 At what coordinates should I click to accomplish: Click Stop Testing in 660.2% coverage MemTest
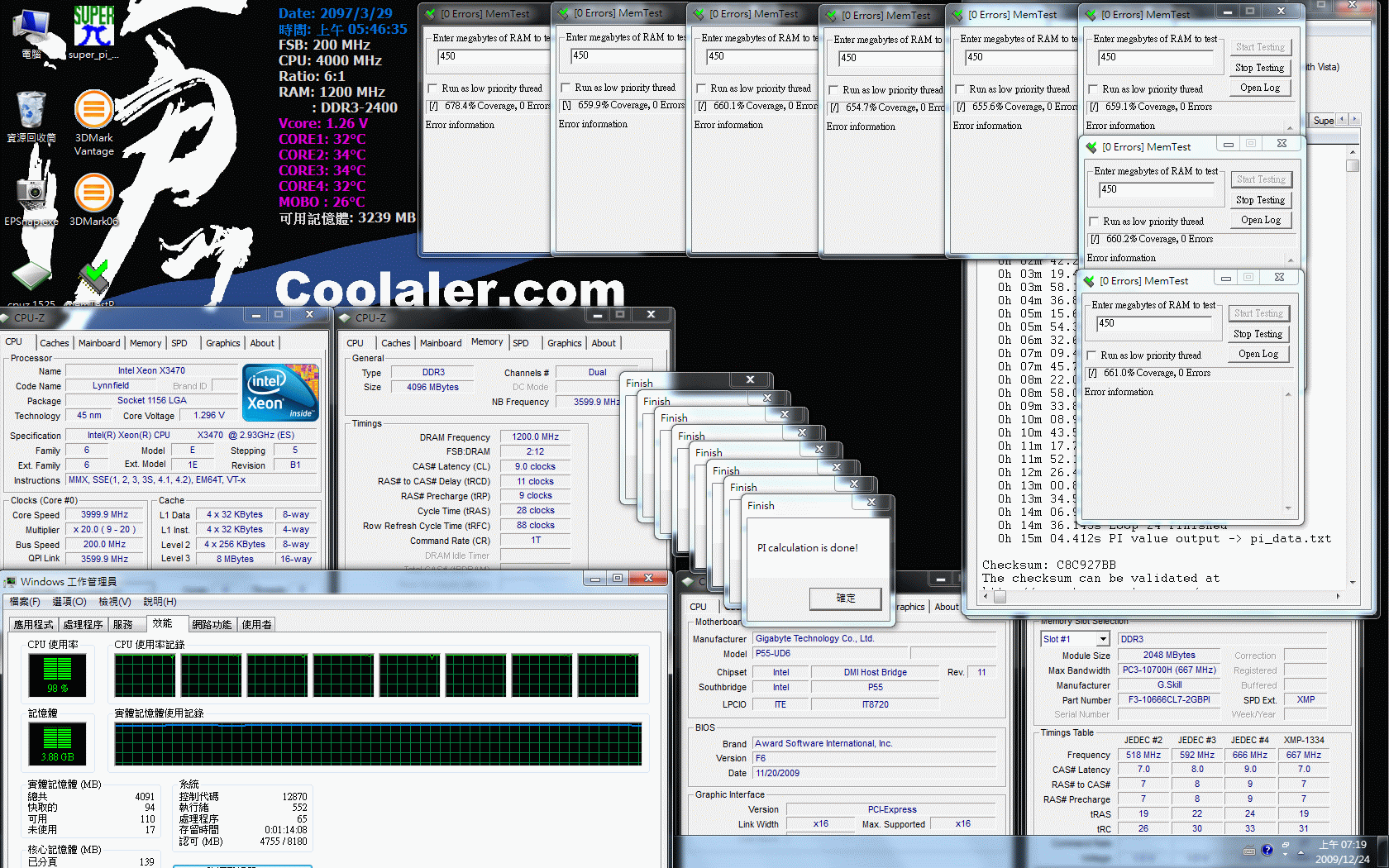[x=1260, y=200]
